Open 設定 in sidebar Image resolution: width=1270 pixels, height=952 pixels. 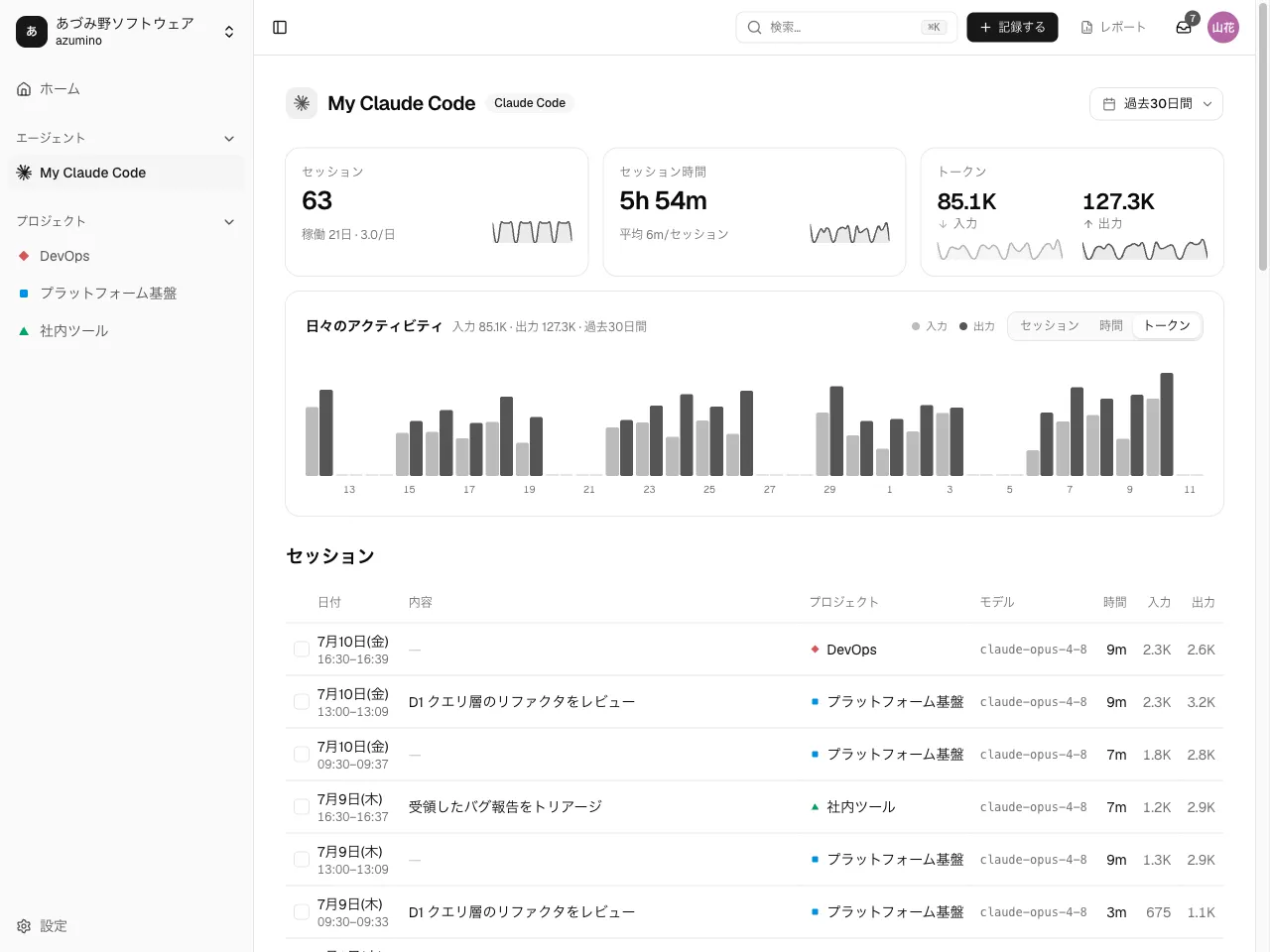click(x=127, y=926)
